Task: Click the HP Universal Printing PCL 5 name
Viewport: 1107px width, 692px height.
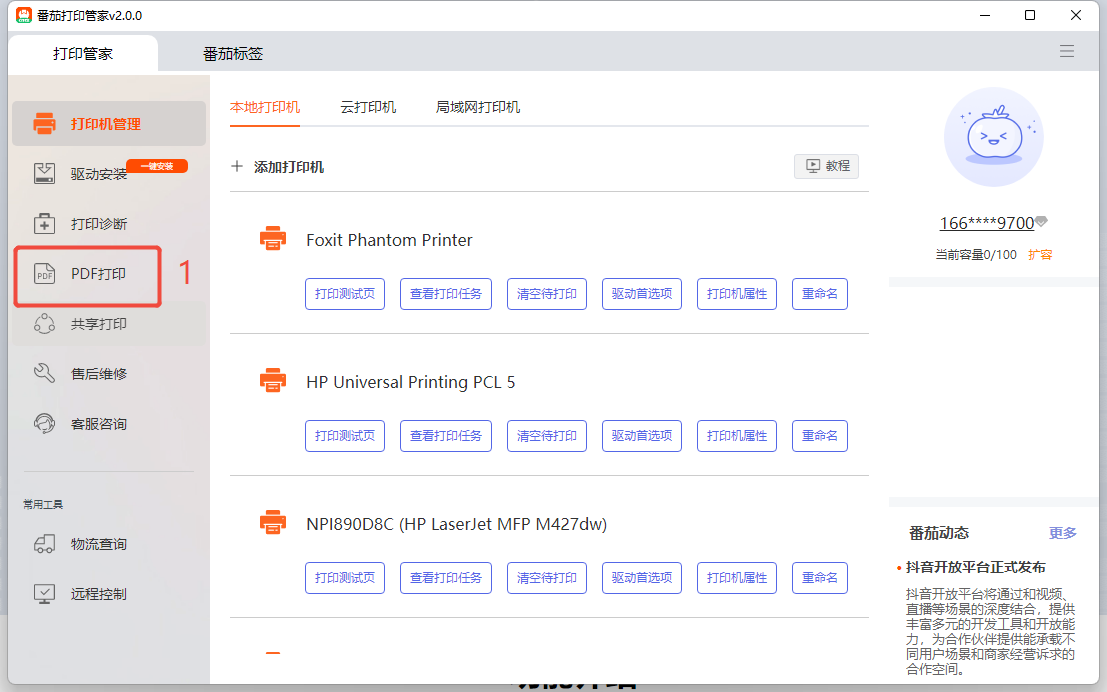Action: [411, 382]
